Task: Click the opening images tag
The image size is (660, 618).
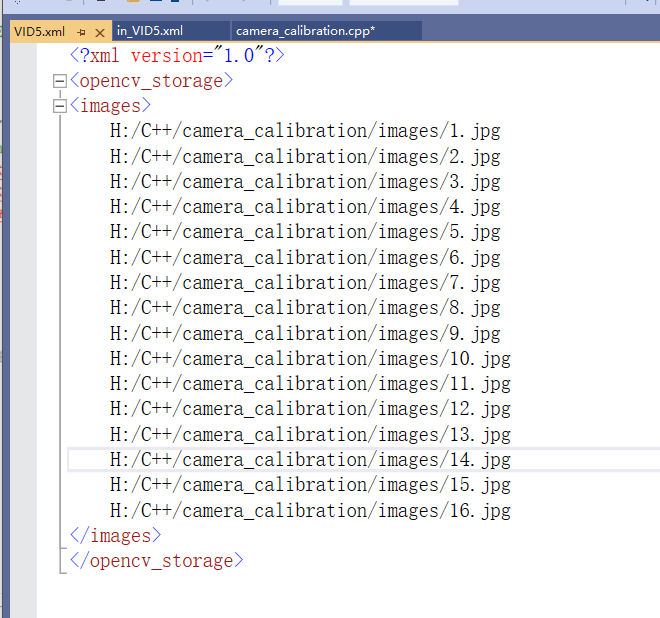Action: click(110, 106)
